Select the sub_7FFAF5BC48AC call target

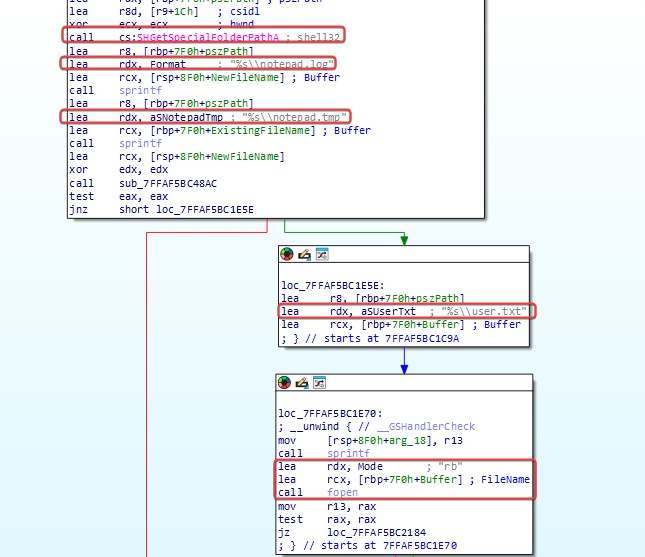[168, 183]
